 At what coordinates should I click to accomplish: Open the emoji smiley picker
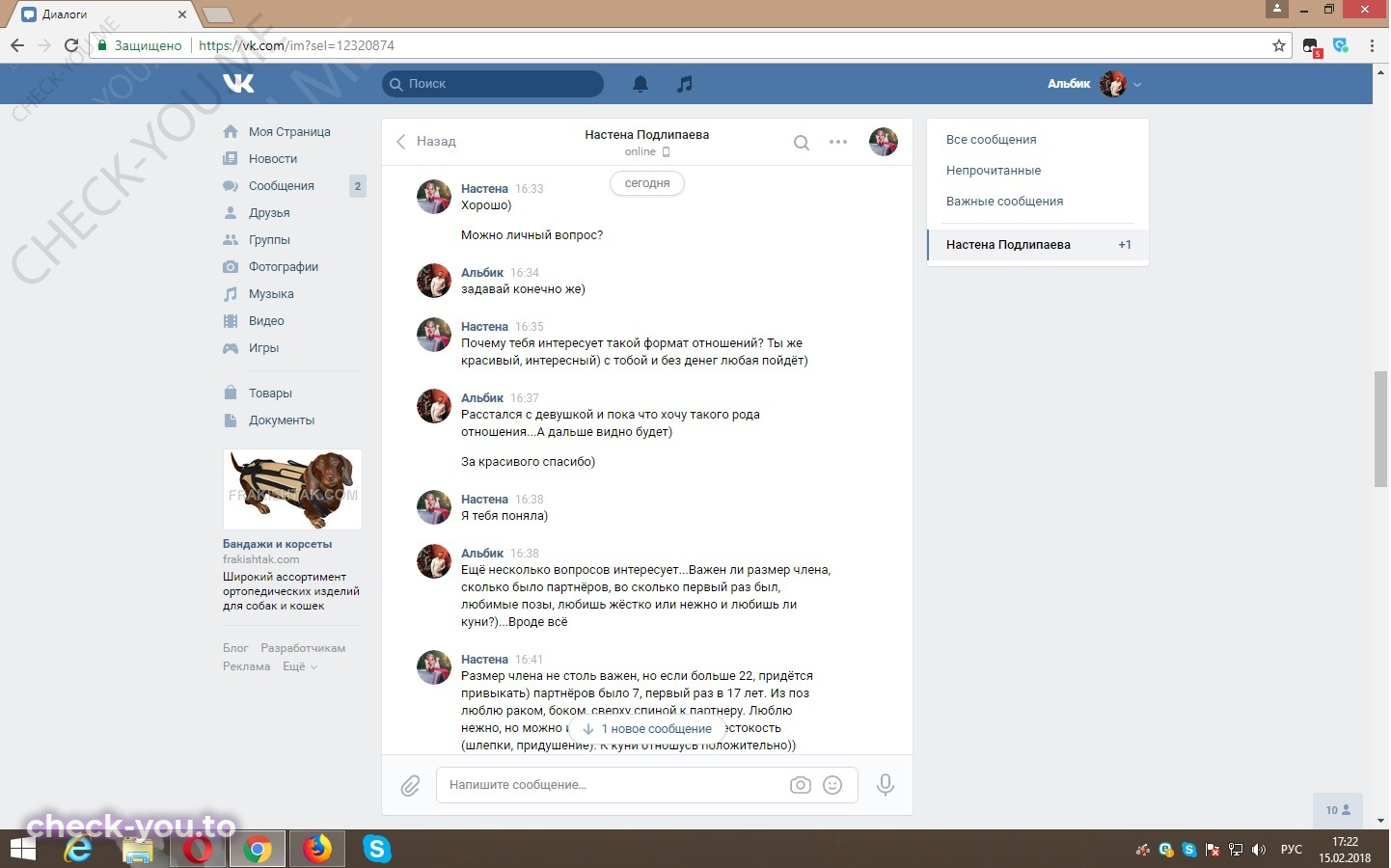point(832,785)
